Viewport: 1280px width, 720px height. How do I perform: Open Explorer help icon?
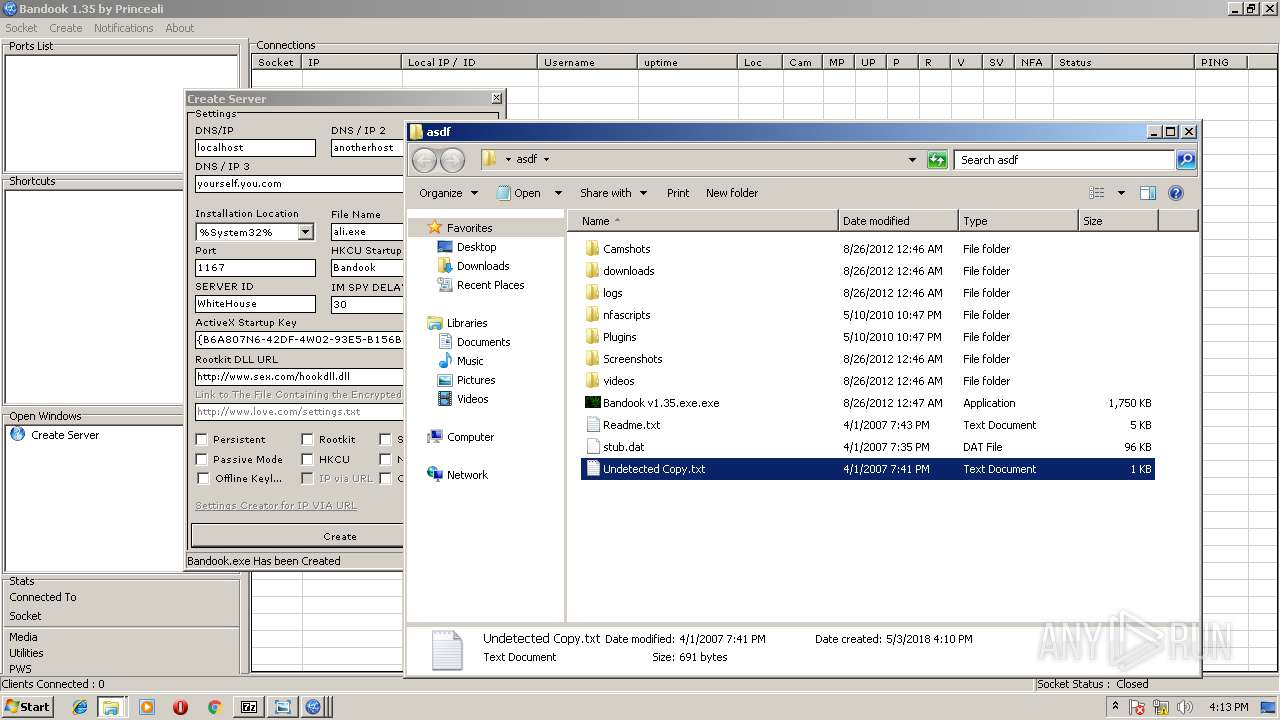(1176, 193)
